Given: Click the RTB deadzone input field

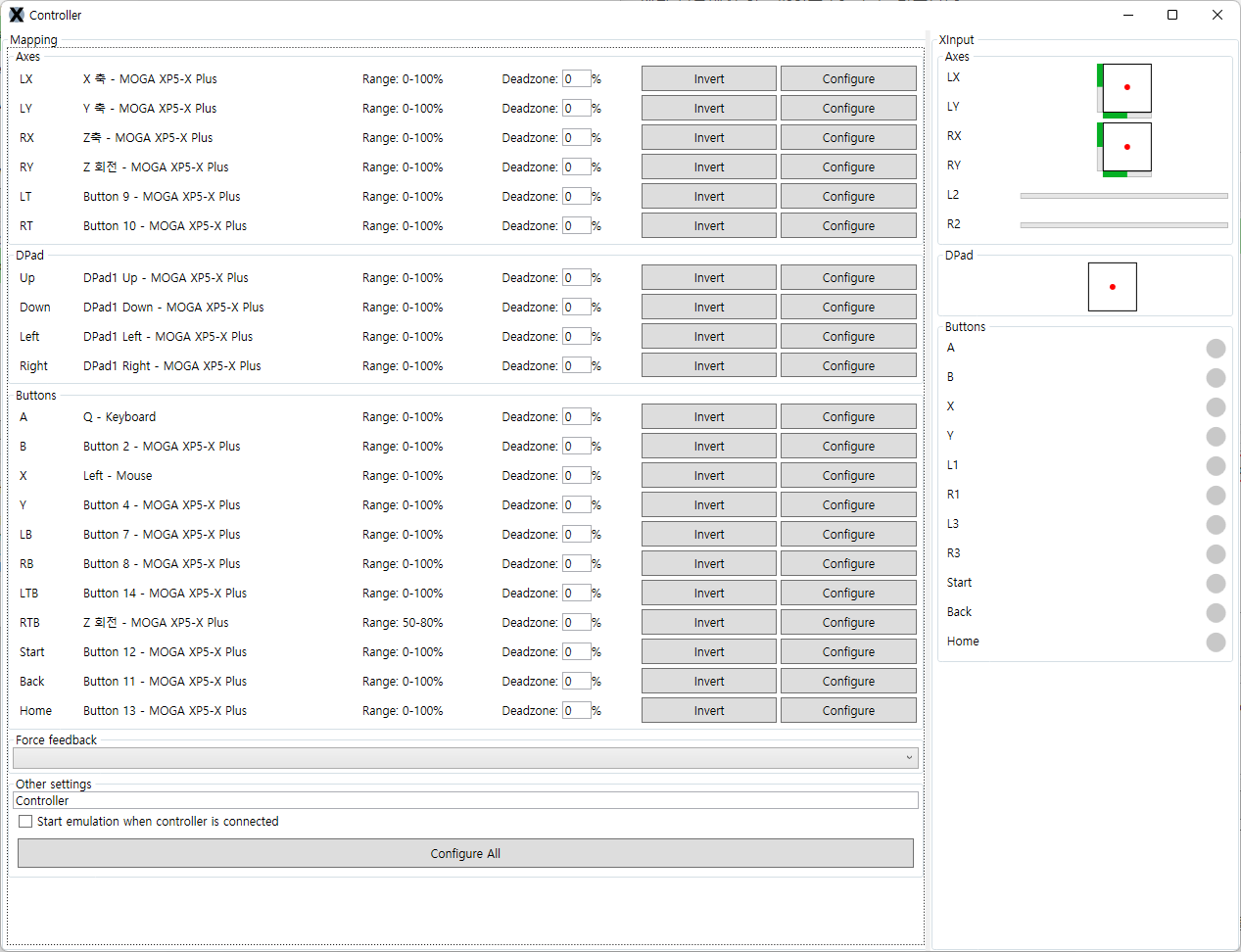Looking at the screenshot, I should coord(576,622).
